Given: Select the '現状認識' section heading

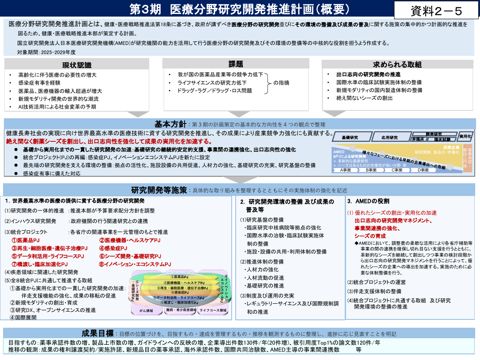Looking at the screenshot, I should coord(77,65).
